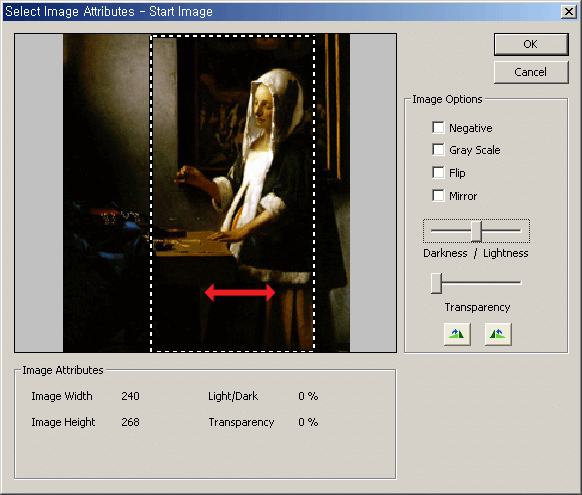Enable the Negative checkbox
This screenshot has height=495, width=582.
tap(438, 128)
